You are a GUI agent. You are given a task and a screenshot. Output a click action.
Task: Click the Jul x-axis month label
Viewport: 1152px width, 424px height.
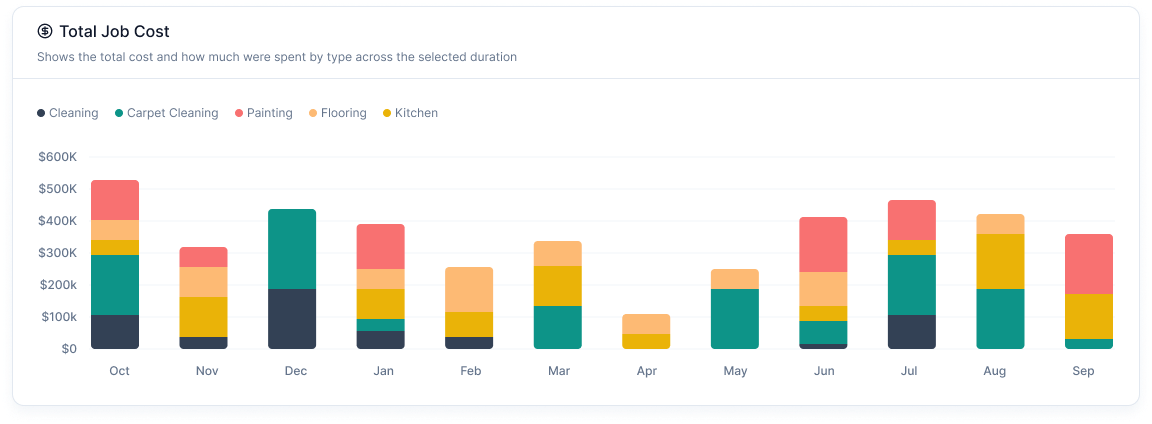tap(911, 371)
